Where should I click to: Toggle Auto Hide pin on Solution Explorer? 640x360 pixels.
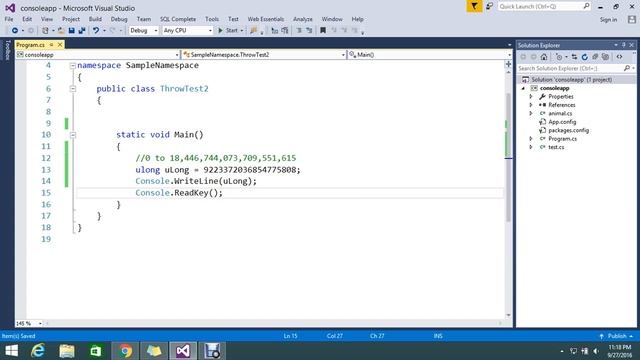(x=624, y=45)
